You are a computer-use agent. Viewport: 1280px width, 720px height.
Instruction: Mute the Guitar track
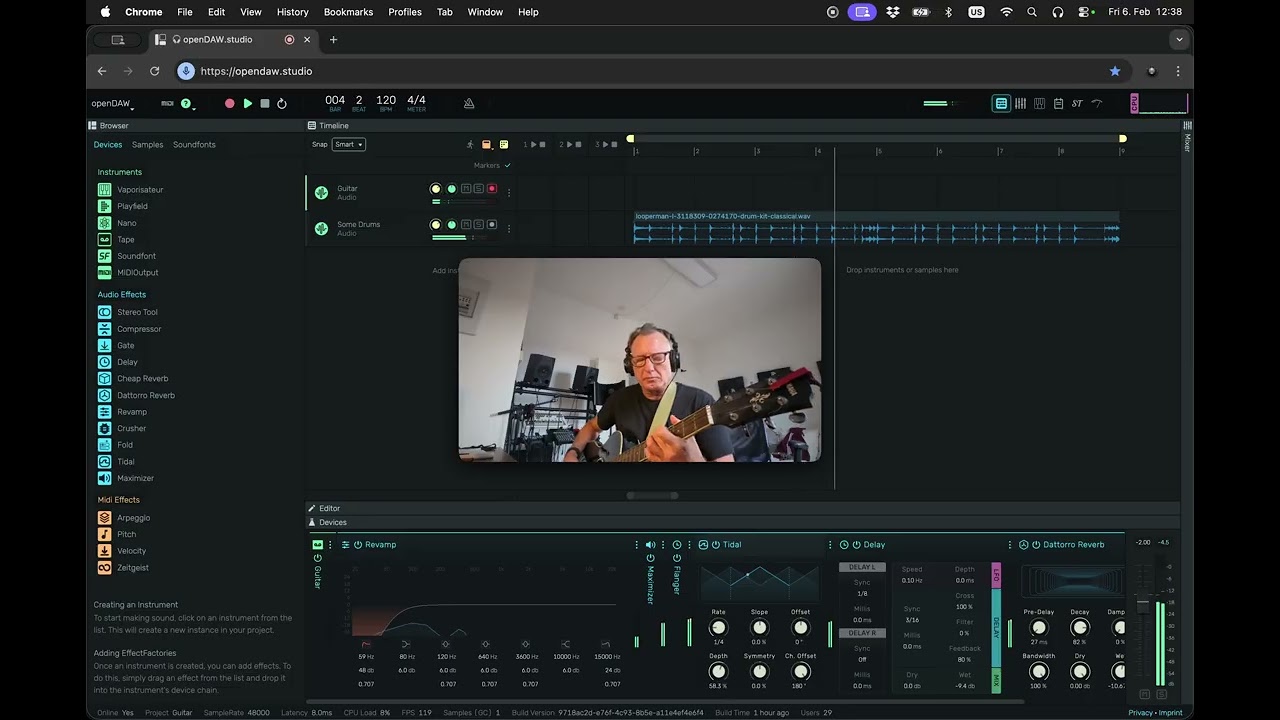pyautogui.click(x=465, y=189)
